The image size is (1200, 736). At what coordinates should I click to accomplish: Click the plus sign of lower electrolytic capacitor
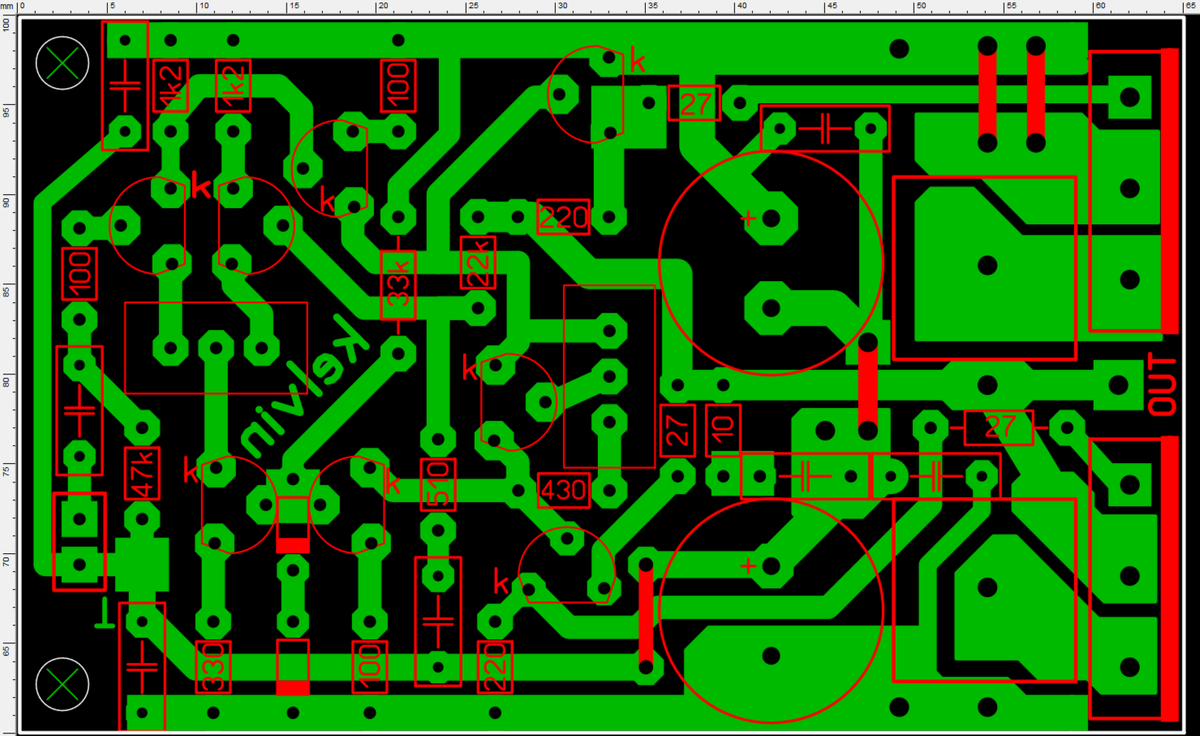tap(747, 566)
